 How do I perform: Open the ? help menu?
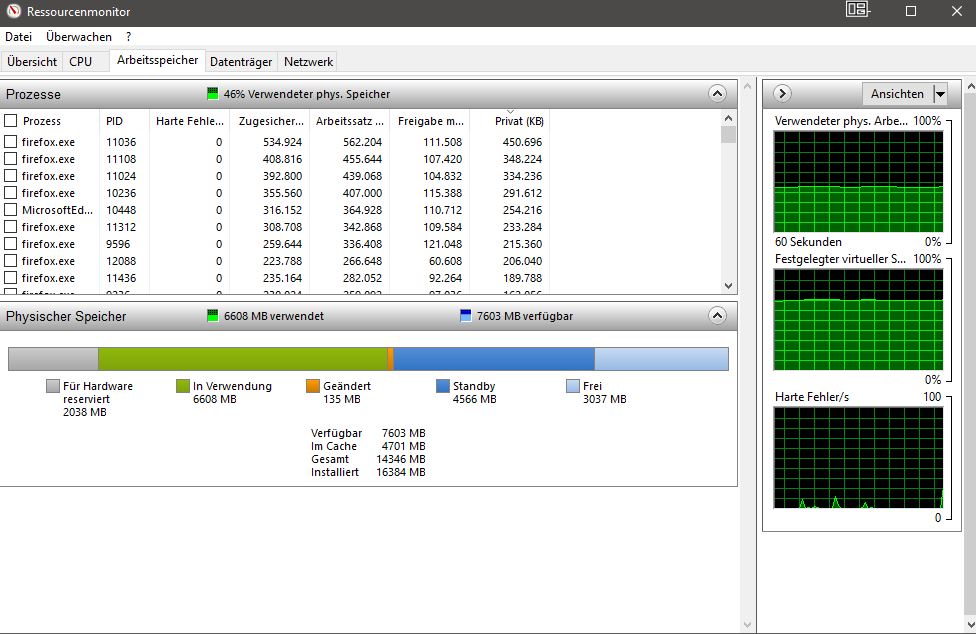click(x=128, y=37)
